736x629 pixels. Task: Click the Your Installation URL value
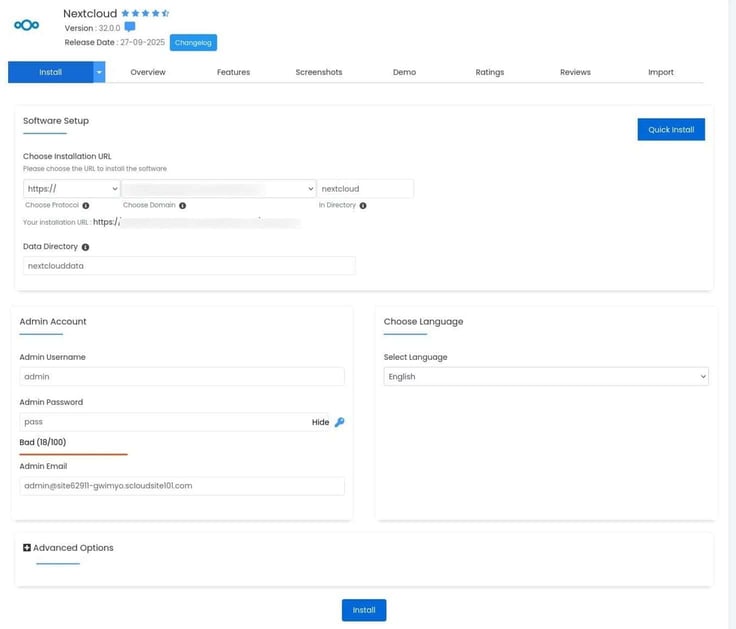[x=197, y=222]
